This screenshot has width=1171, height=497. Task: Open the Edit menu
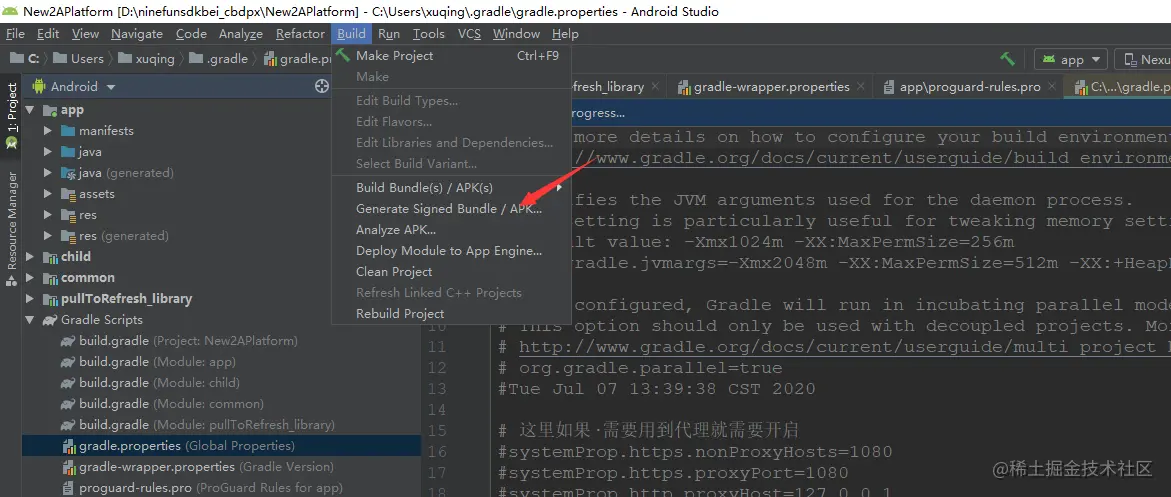(x=48, y=34)
